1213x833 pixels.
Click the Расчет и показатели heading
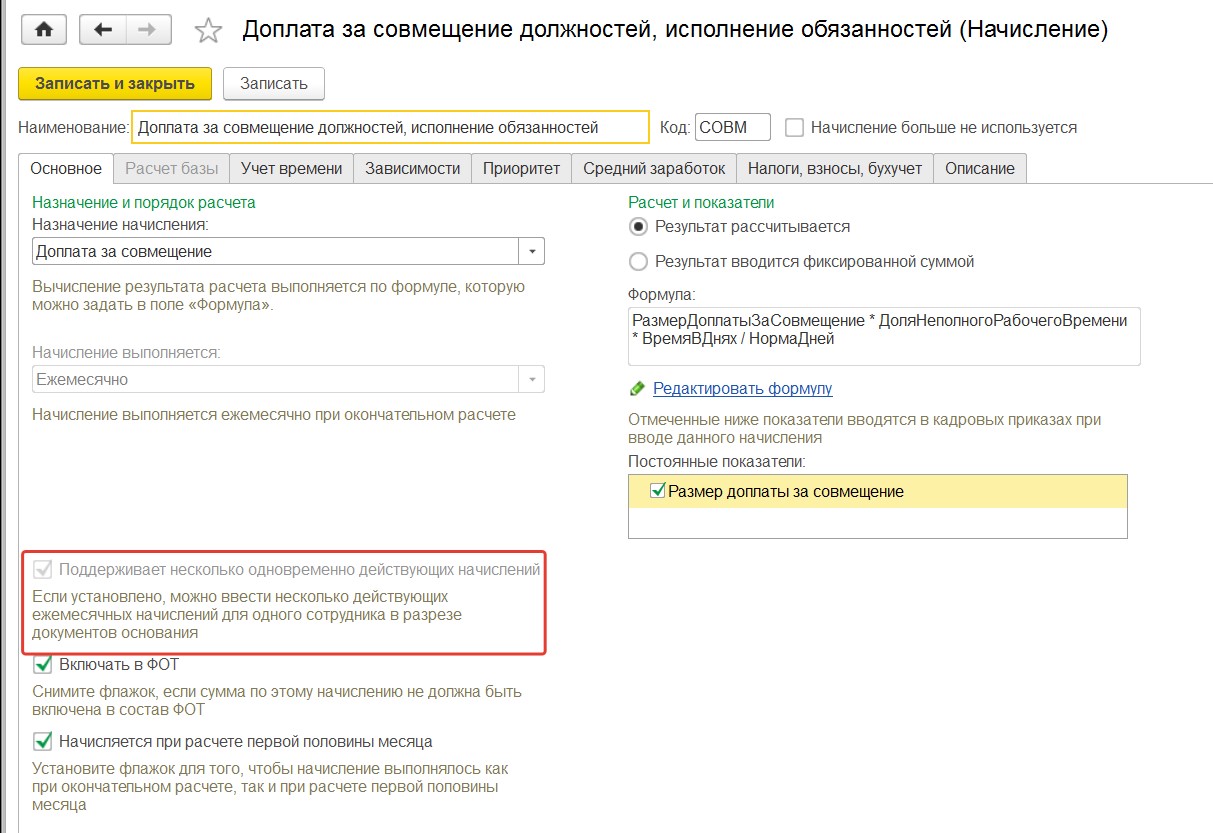pyautogui.click(x=701, y=202)
